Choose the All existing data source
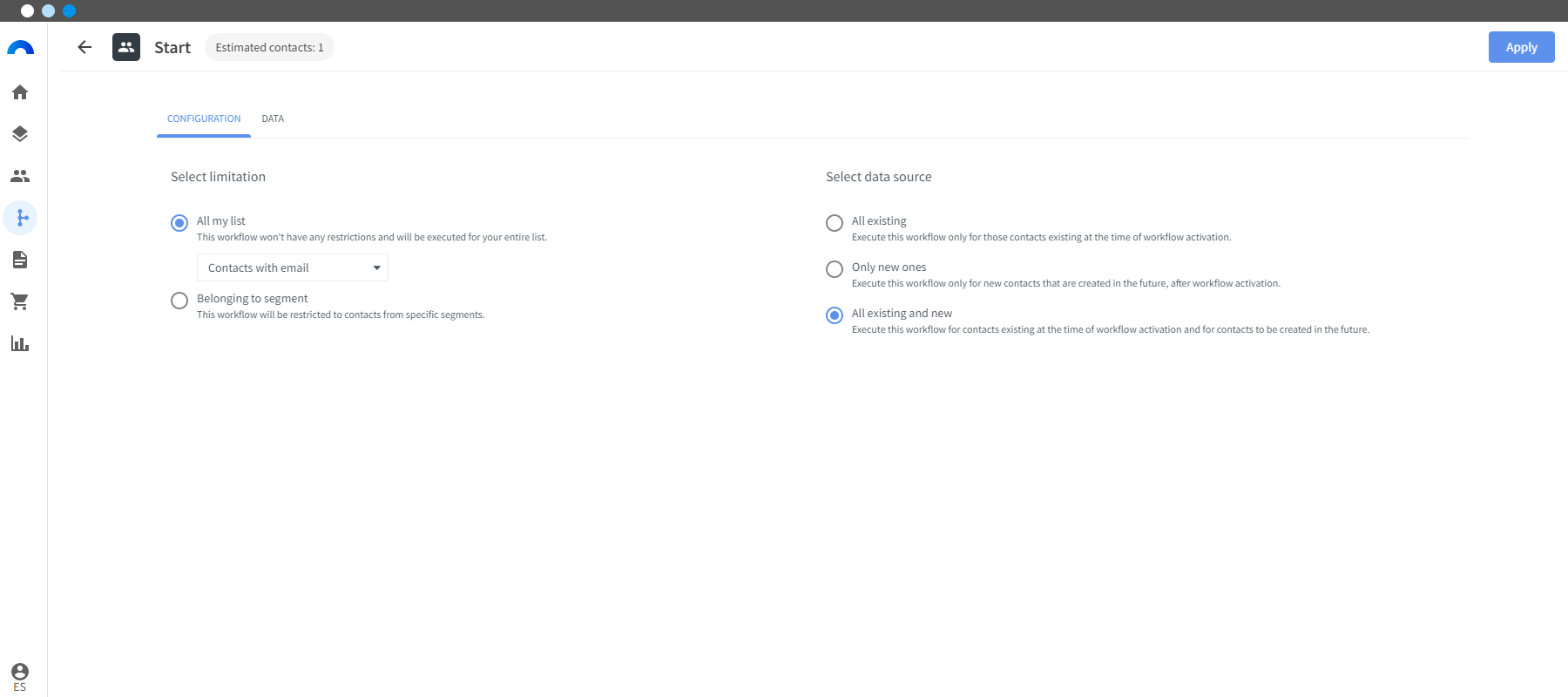This screenshot has width=1568, height=697. tap(835, 223)
